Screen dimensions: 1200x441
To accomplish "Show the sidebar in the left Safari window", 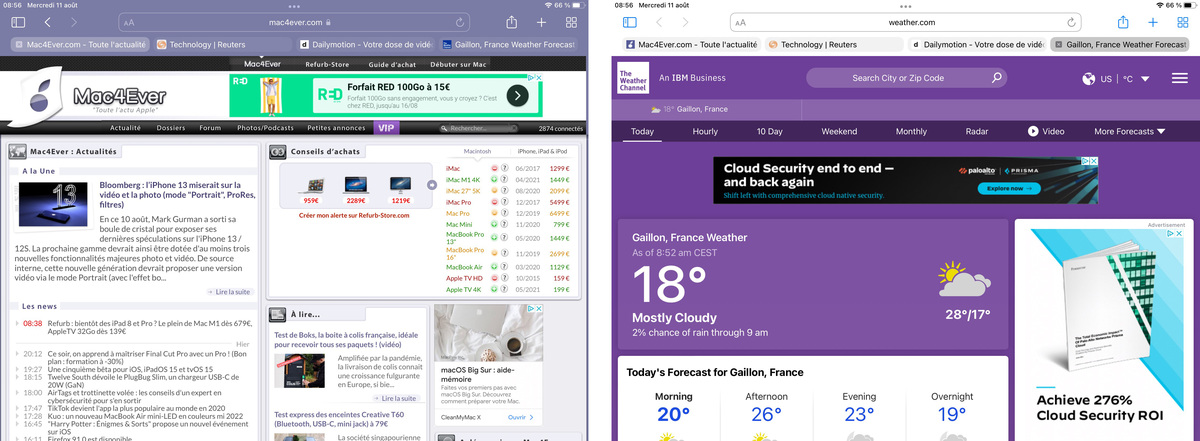I will click(18, 22).
